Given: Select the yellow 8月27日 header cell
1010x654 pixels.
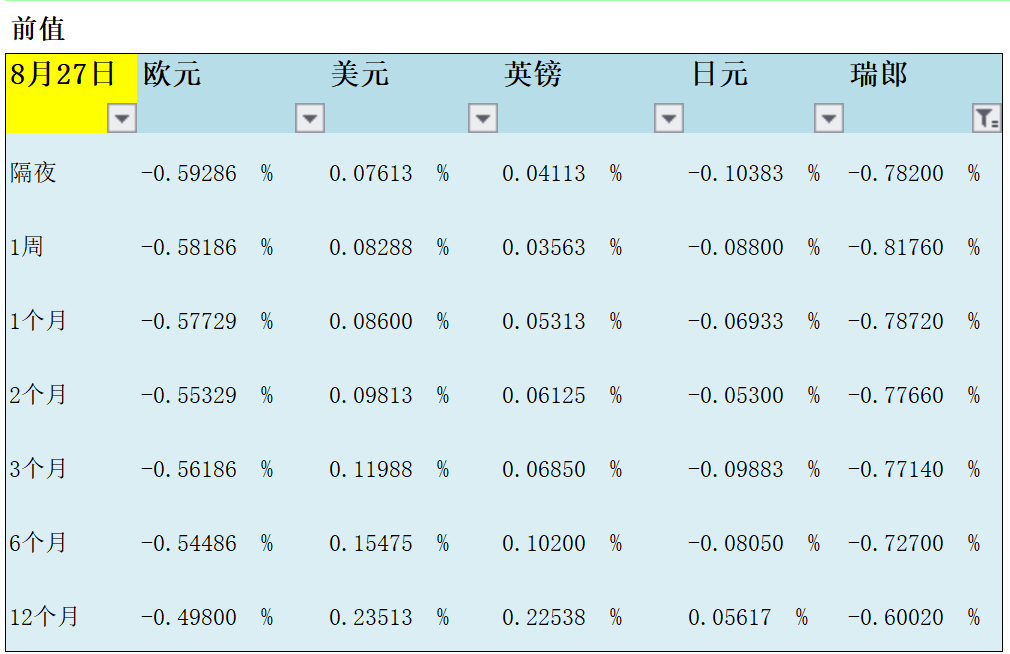Looking at the screenshot, I should (x=62, y=75).
